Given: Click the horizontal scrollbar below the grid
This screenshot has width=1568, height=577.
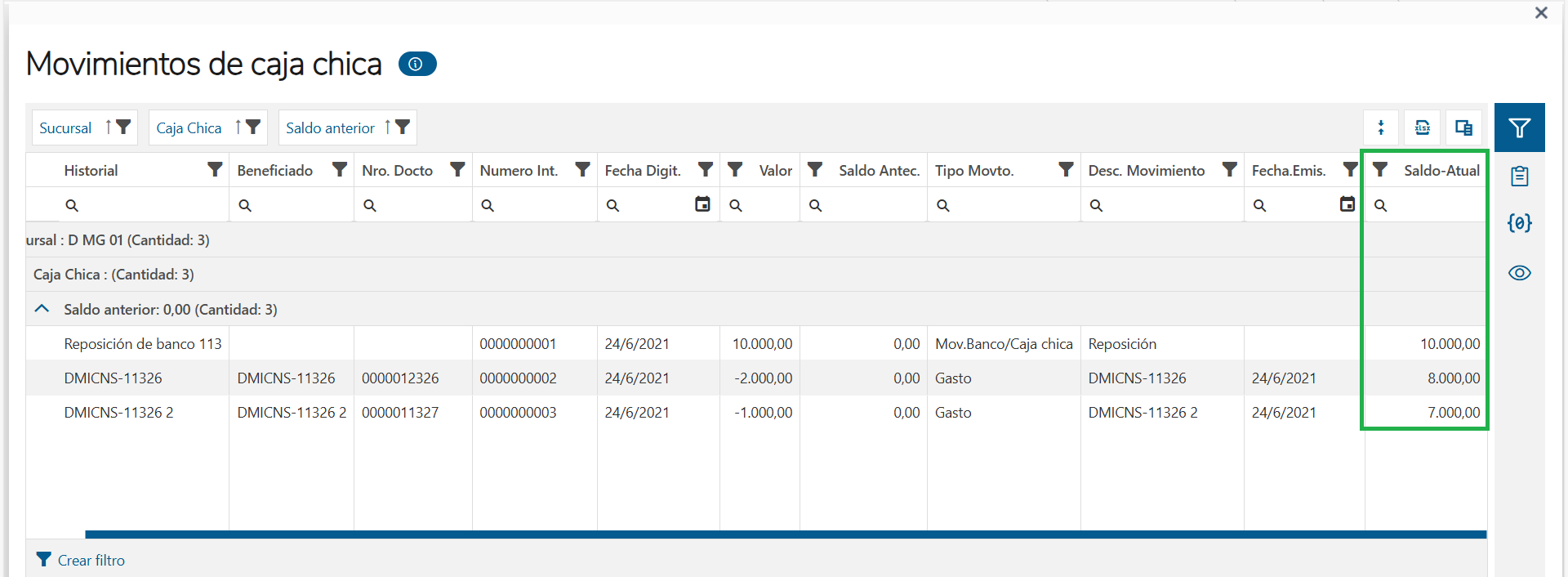Looking at the screenshot, I should (x=784, y=535).
